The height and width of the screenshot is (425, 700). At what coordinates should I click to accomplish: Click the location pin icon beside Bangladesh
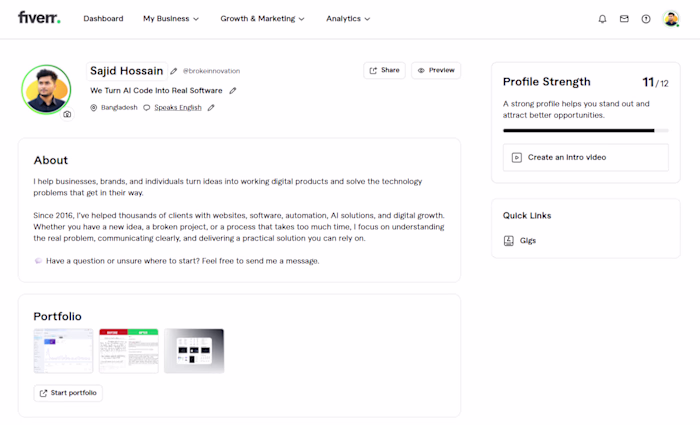94,108
